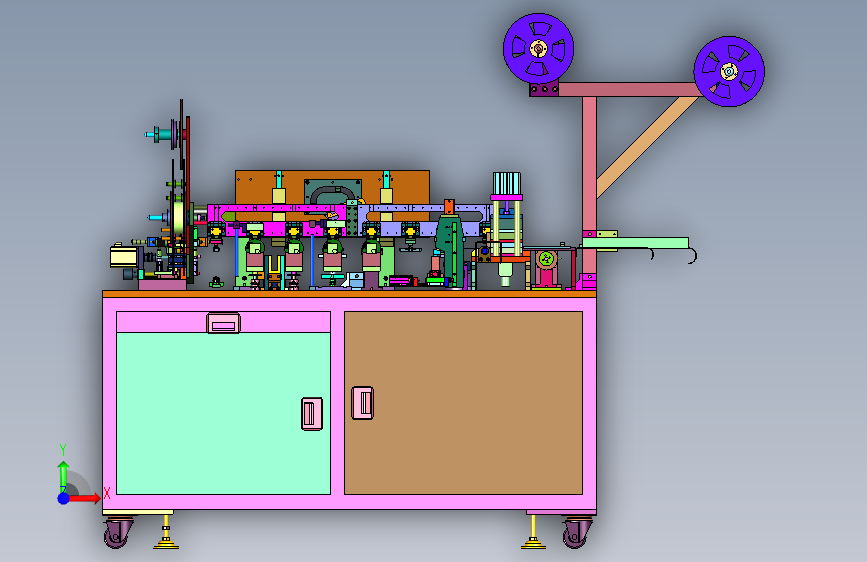Click the green Y axis label
Screen dimensions: 867x562
click(x=63, y=450)
